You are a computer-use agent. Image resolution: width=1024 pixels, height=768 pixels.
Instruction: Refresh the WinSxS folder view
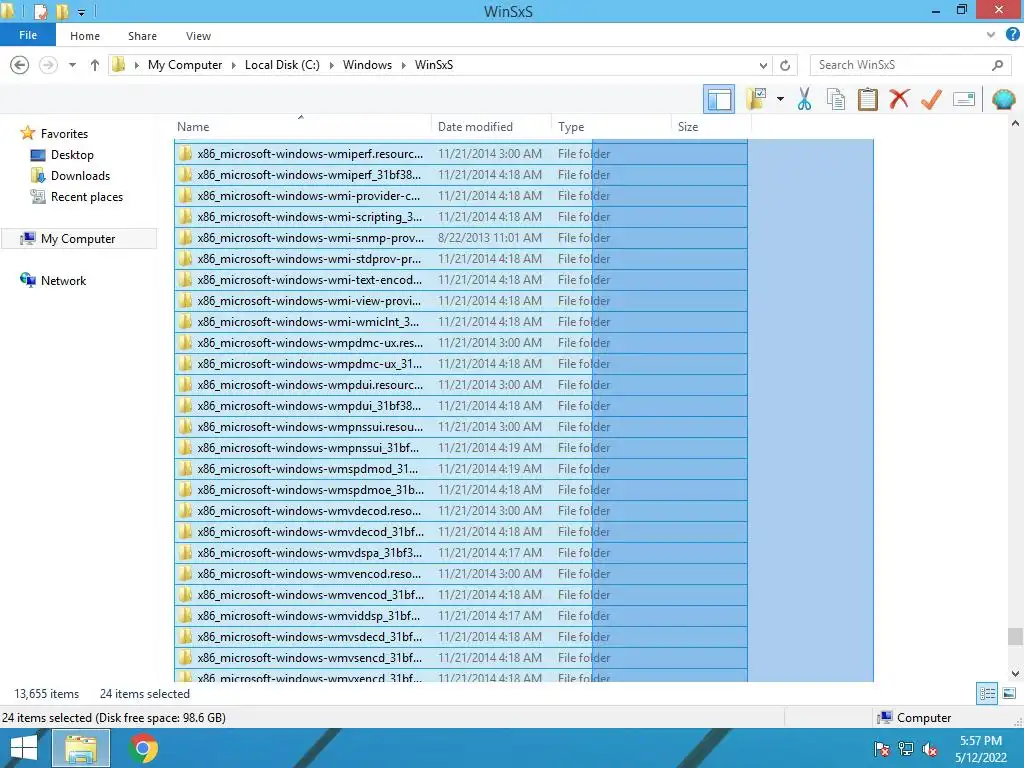[x=785, y=65]
